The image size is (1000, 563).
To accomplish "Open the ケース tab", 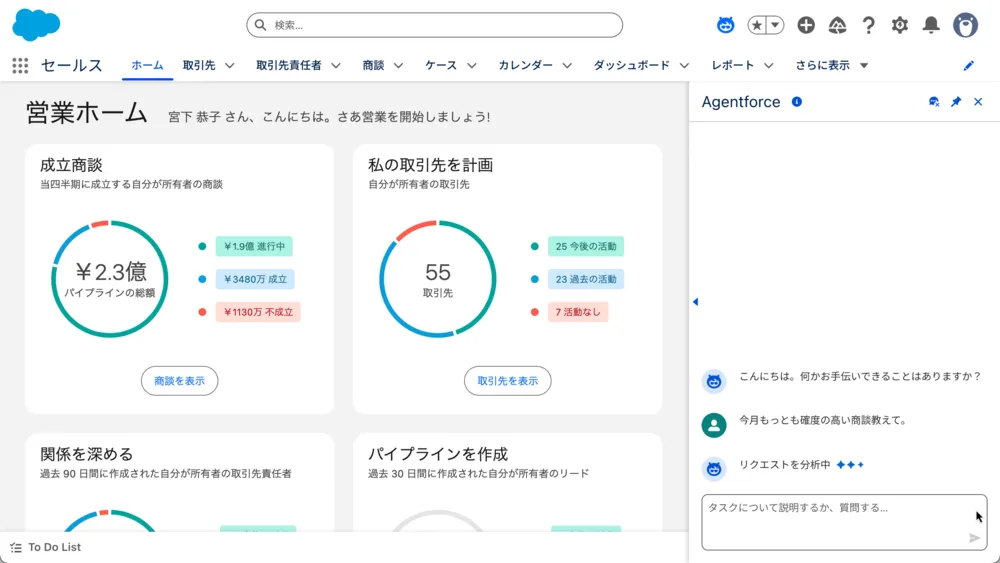I will 441,65.
